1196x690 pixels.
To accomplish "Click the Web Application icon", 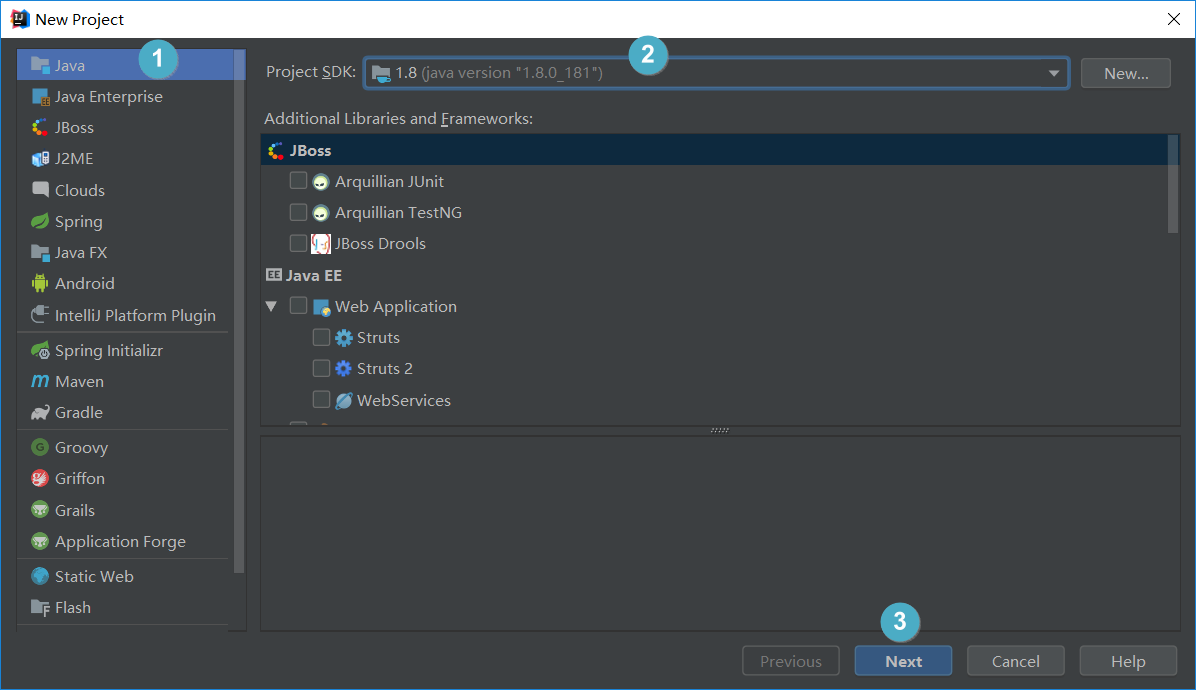I will click(x=321, y=306).
